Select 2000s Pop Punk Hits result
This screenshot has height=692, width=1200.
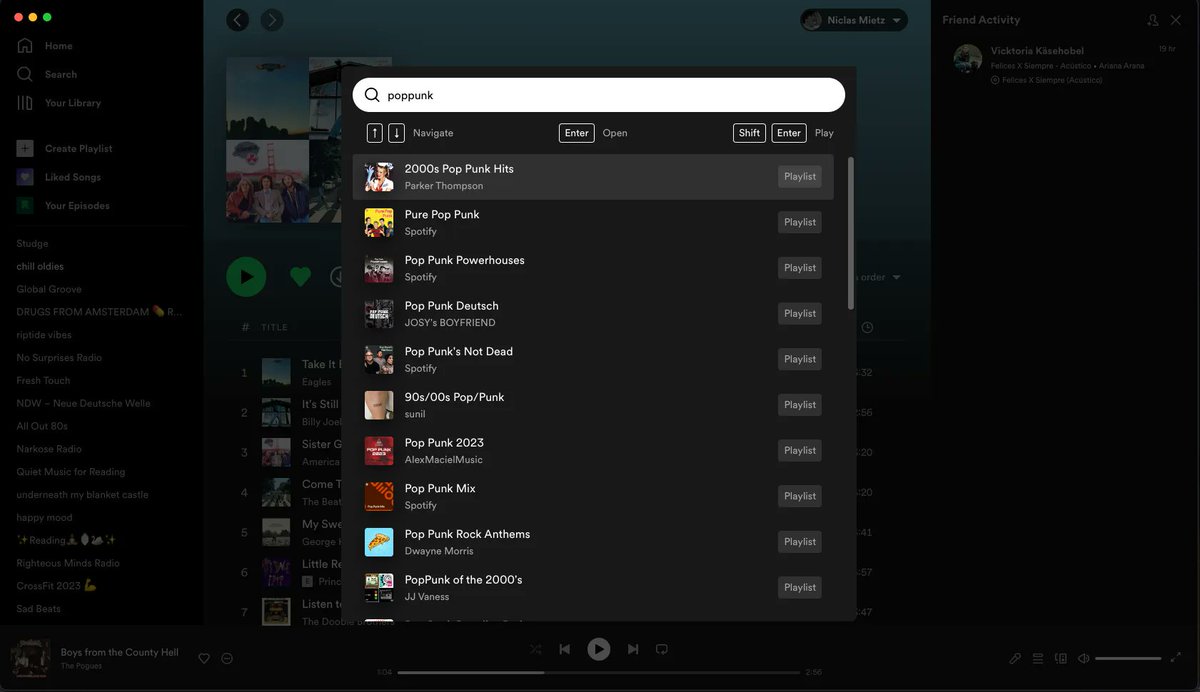coord(593,177)
